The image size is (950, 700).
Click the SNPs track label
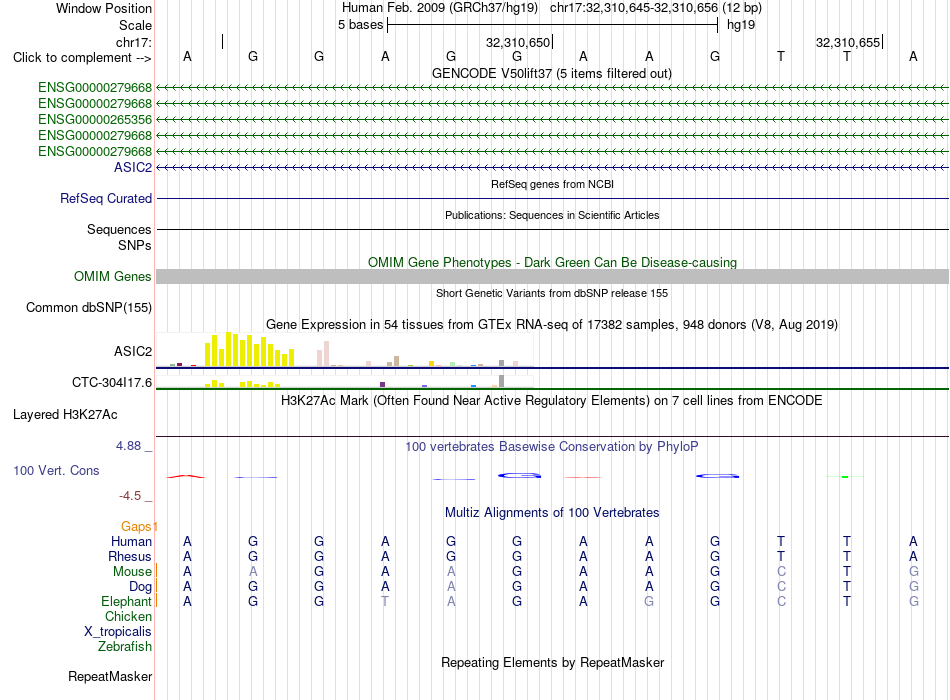coord(135,245)
